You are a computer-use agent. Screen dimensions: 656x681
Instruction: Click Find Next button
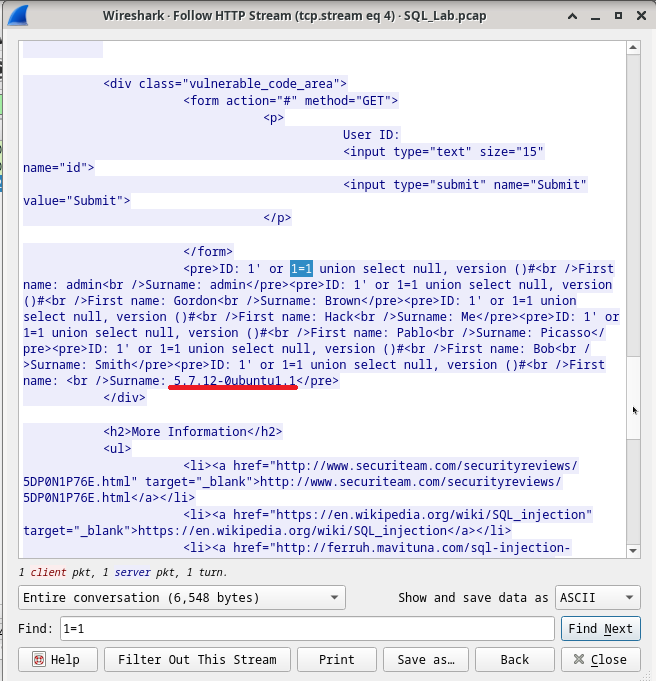coord(601,628)
